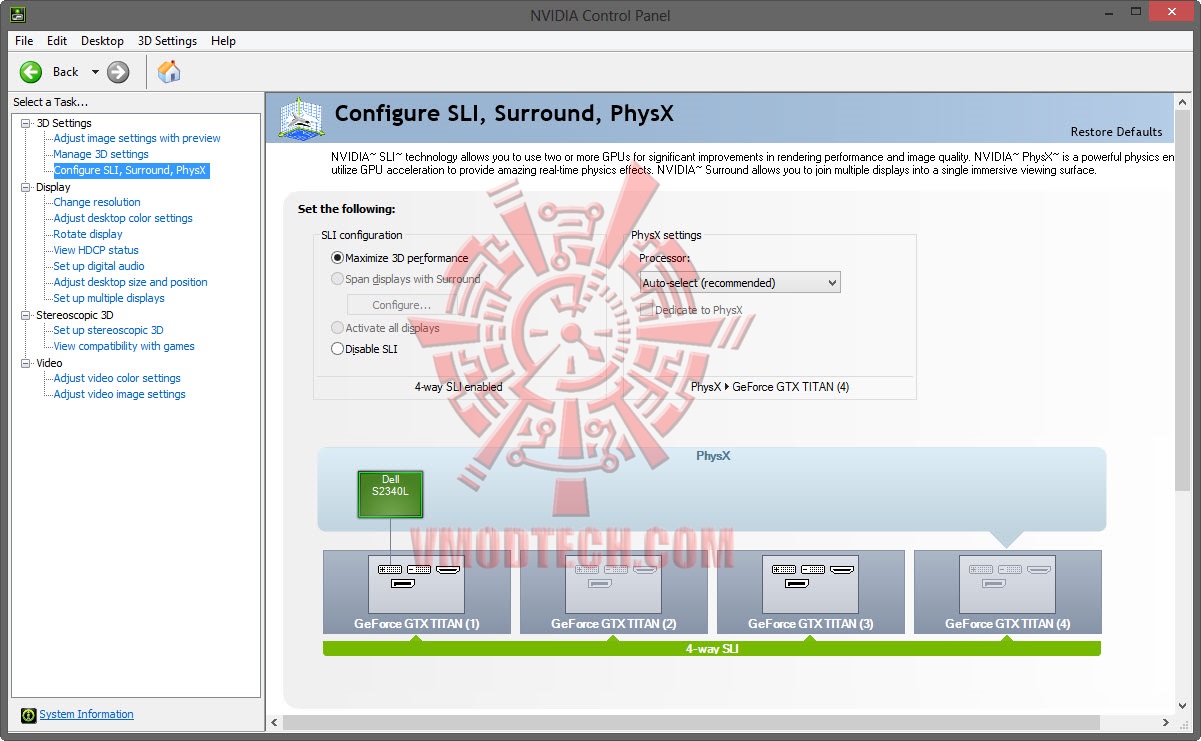This screenshot has width=1201, height=741.
Task: Open the File menu
Action: click(24, 41)
